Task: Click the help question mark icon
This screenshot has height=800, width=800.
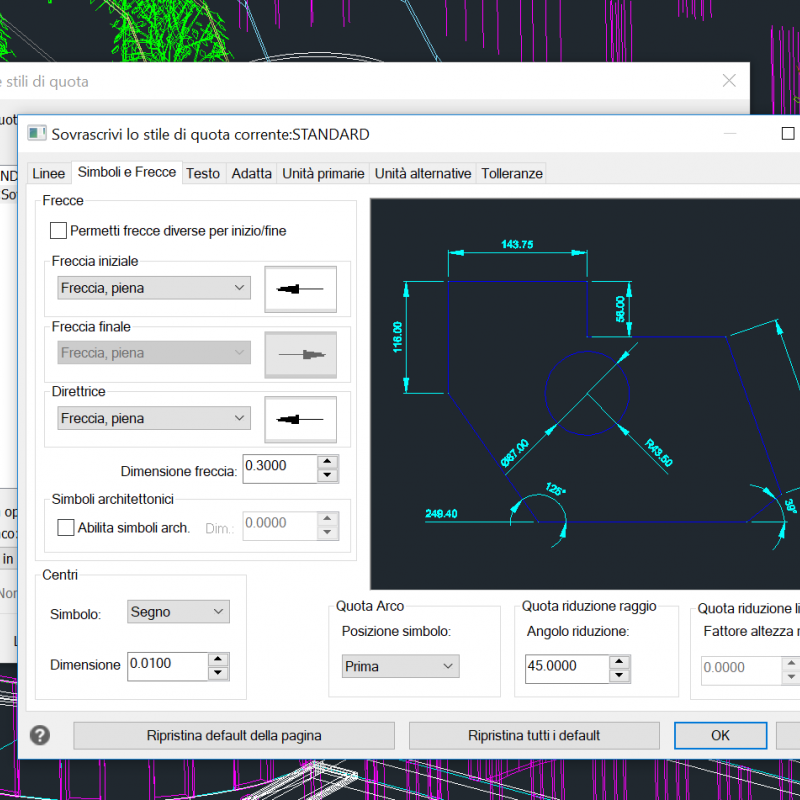Action: tap(40, 735)
